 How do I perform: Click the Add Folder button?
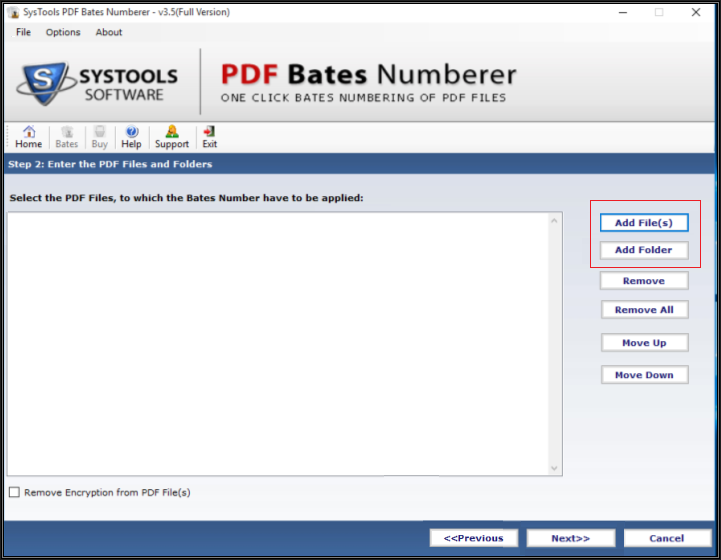(x=644, y=250)
